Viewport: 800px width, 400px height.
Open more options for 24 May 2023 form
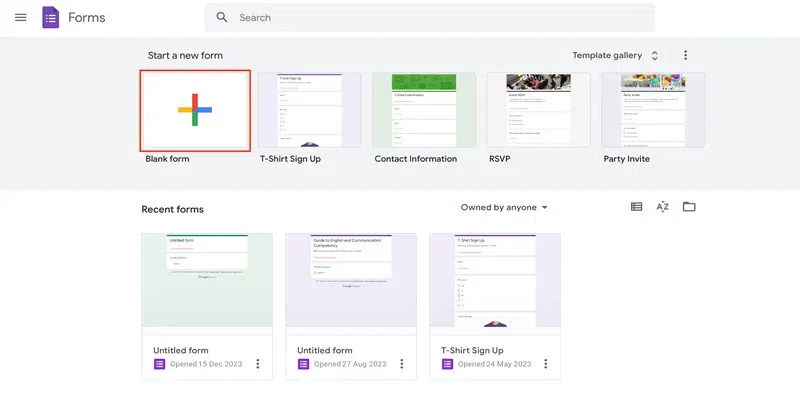tap(545, 364)
